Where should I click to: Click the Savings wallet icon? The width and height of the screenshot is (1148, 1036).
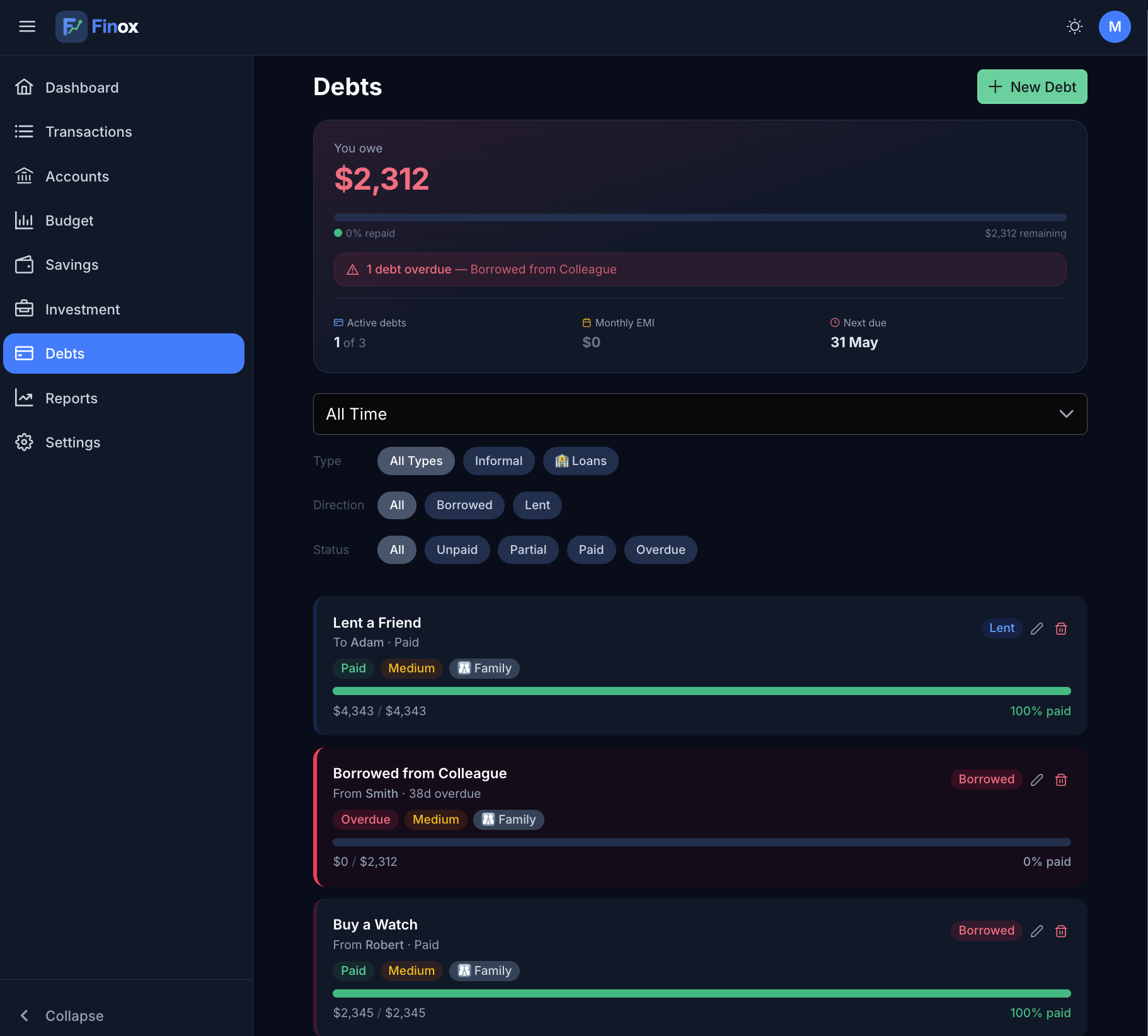24,265
